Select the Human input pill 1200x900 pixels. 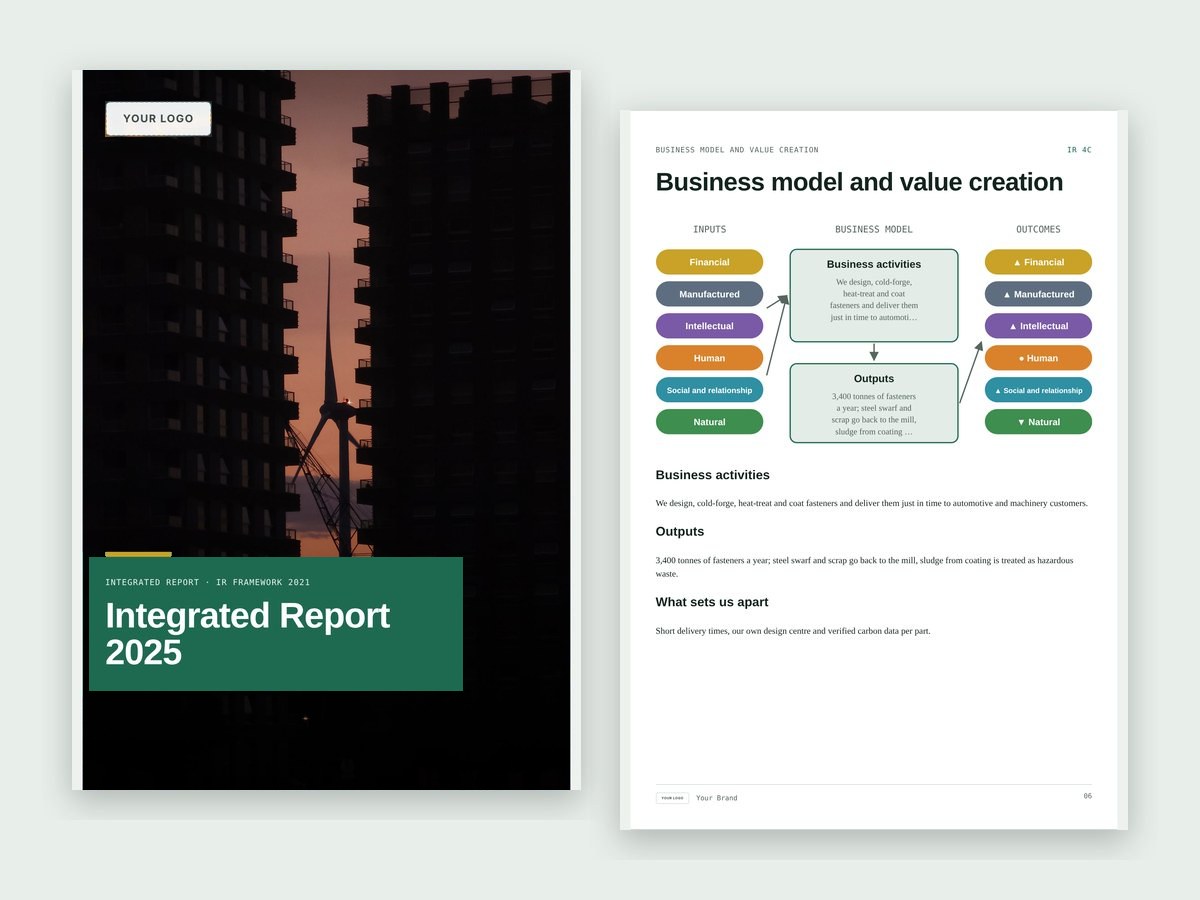pyautogui.click(x=709, y=358)
